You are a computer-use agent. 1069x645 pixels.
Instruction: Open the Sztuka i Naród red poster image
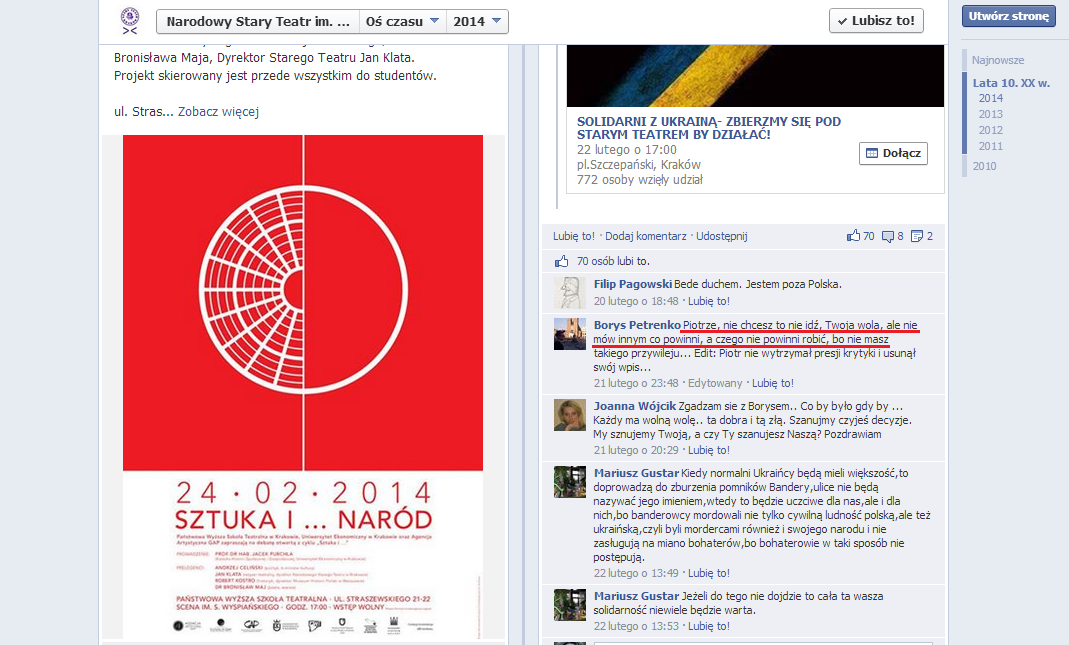303,387
